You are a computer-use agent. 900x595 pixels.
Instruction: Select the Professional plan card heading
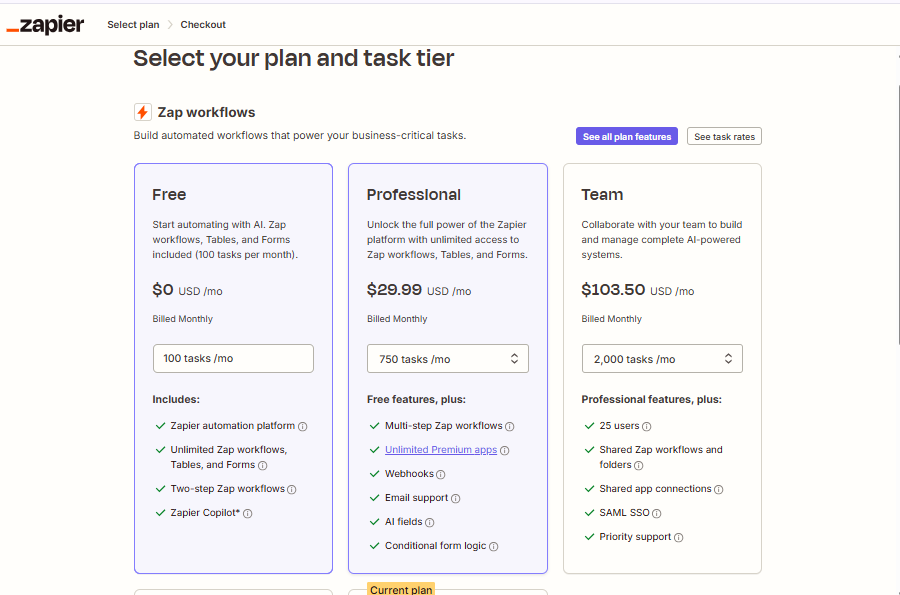click(414, 195)
